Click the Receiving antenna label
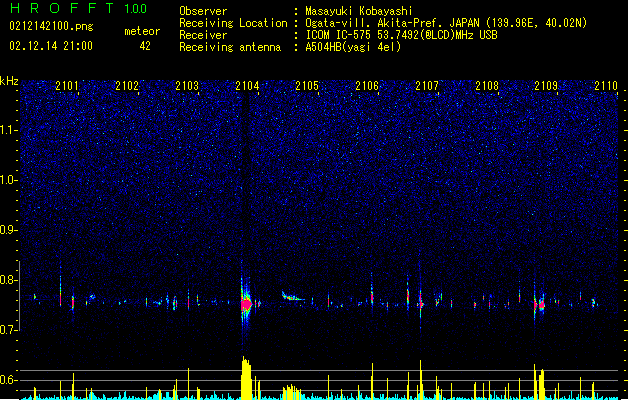This screenshot has width=629, height=400. point(230,47)
